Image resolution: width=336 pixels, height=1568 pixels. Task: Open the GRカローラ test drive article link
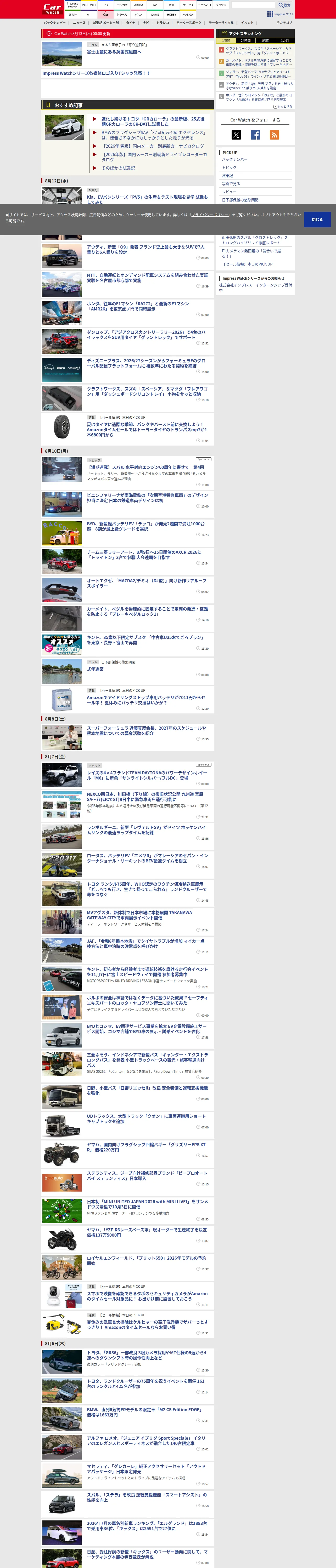point(153,122)
